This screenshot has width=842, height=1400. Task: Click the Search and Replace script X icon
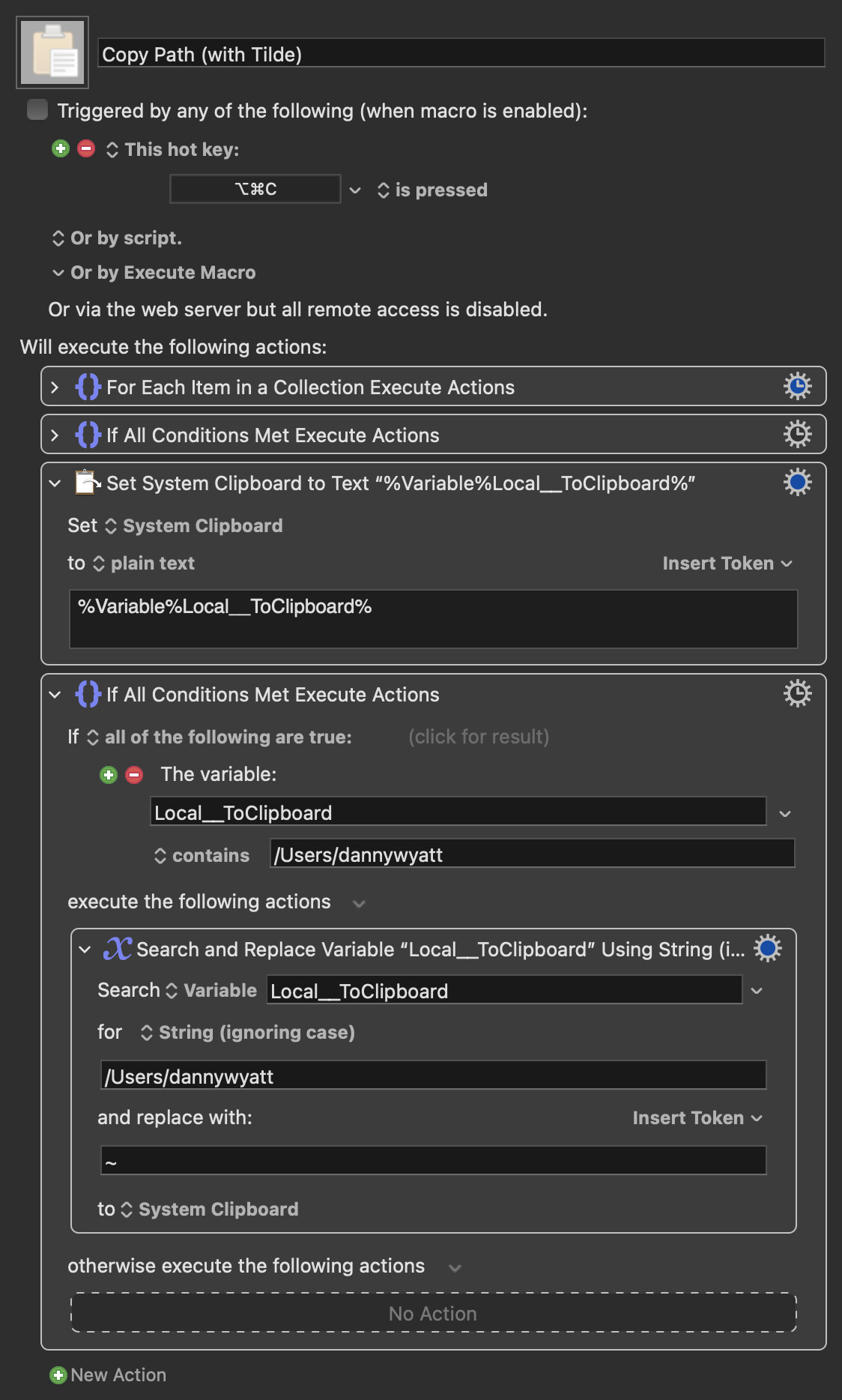click(118, 949)
